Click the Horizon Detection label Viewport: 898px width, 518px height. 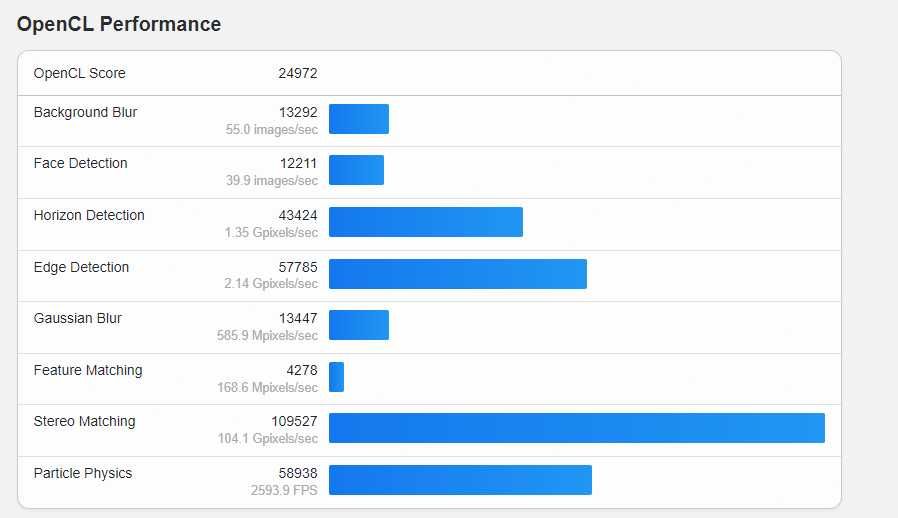pyautogui.click(x=89, y=215)
